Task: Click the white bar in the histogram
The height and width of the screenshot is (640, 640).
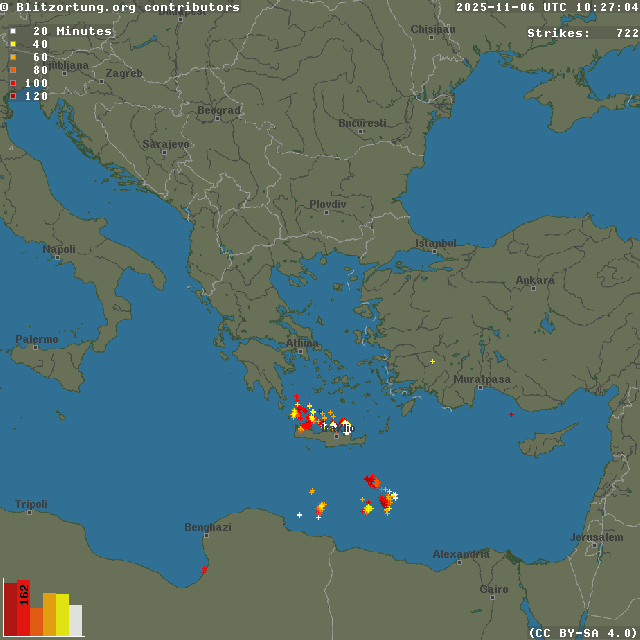Action: click(x=76, y=620)
